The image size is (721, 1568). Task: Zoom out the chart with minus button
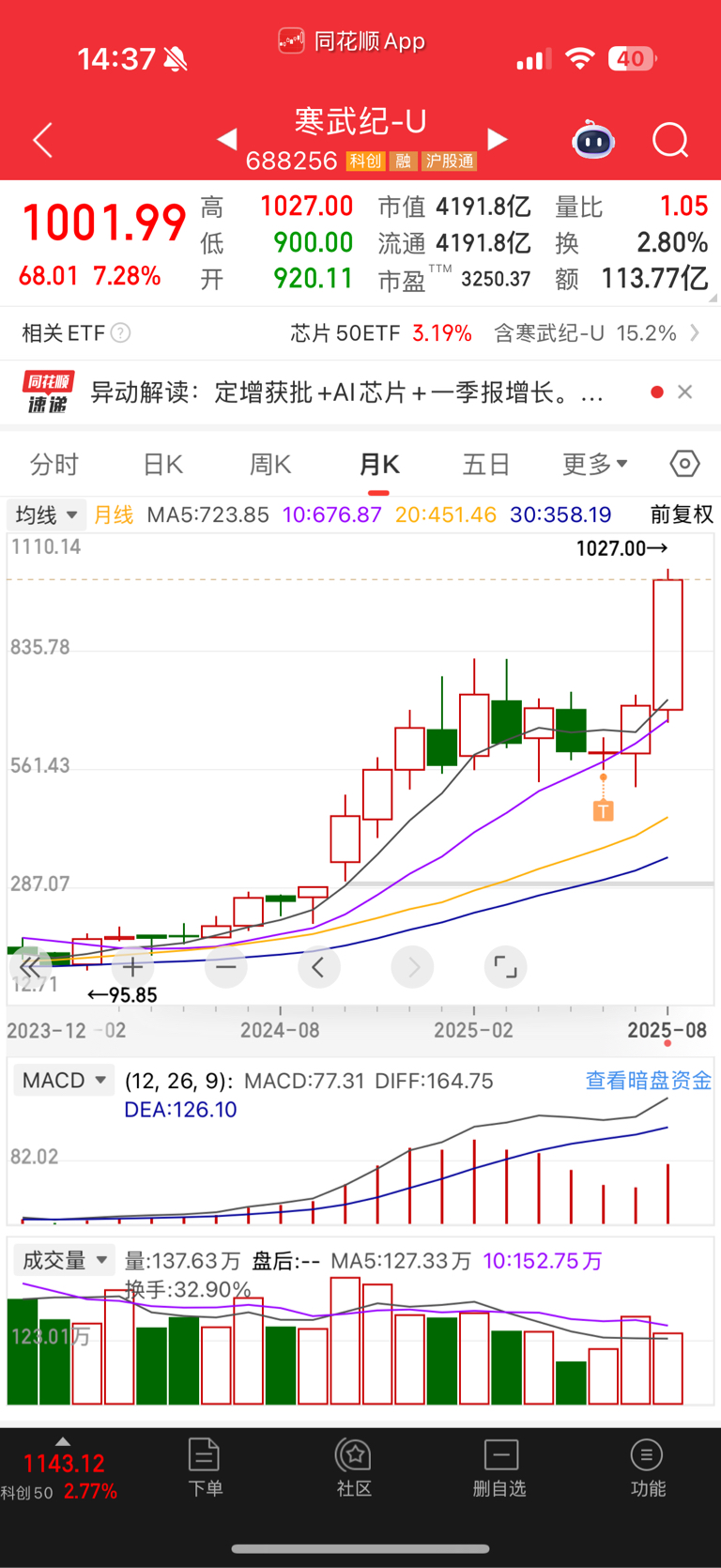tap(226, 967)
